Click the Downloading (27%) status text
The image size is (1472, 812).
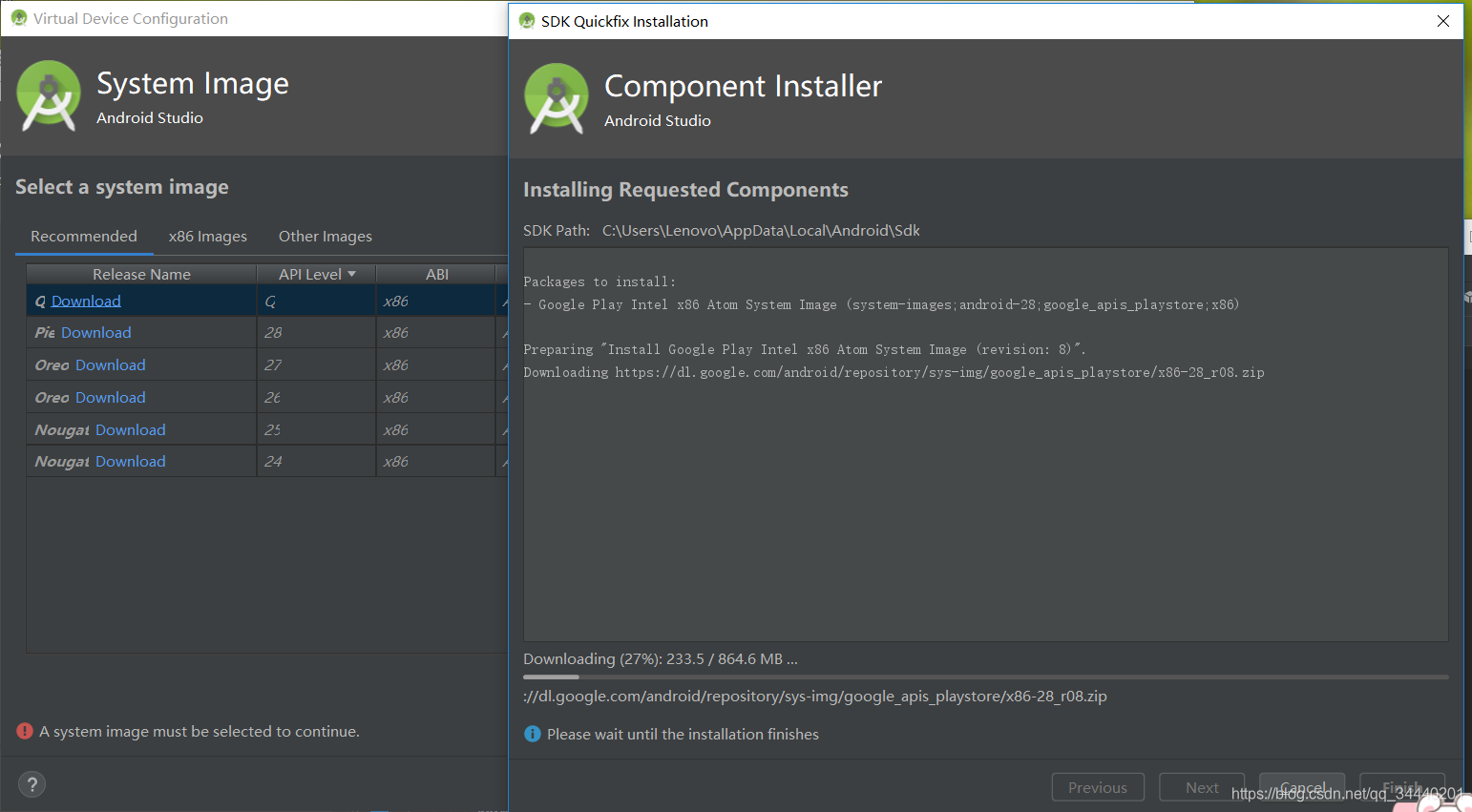coord(661,658)
